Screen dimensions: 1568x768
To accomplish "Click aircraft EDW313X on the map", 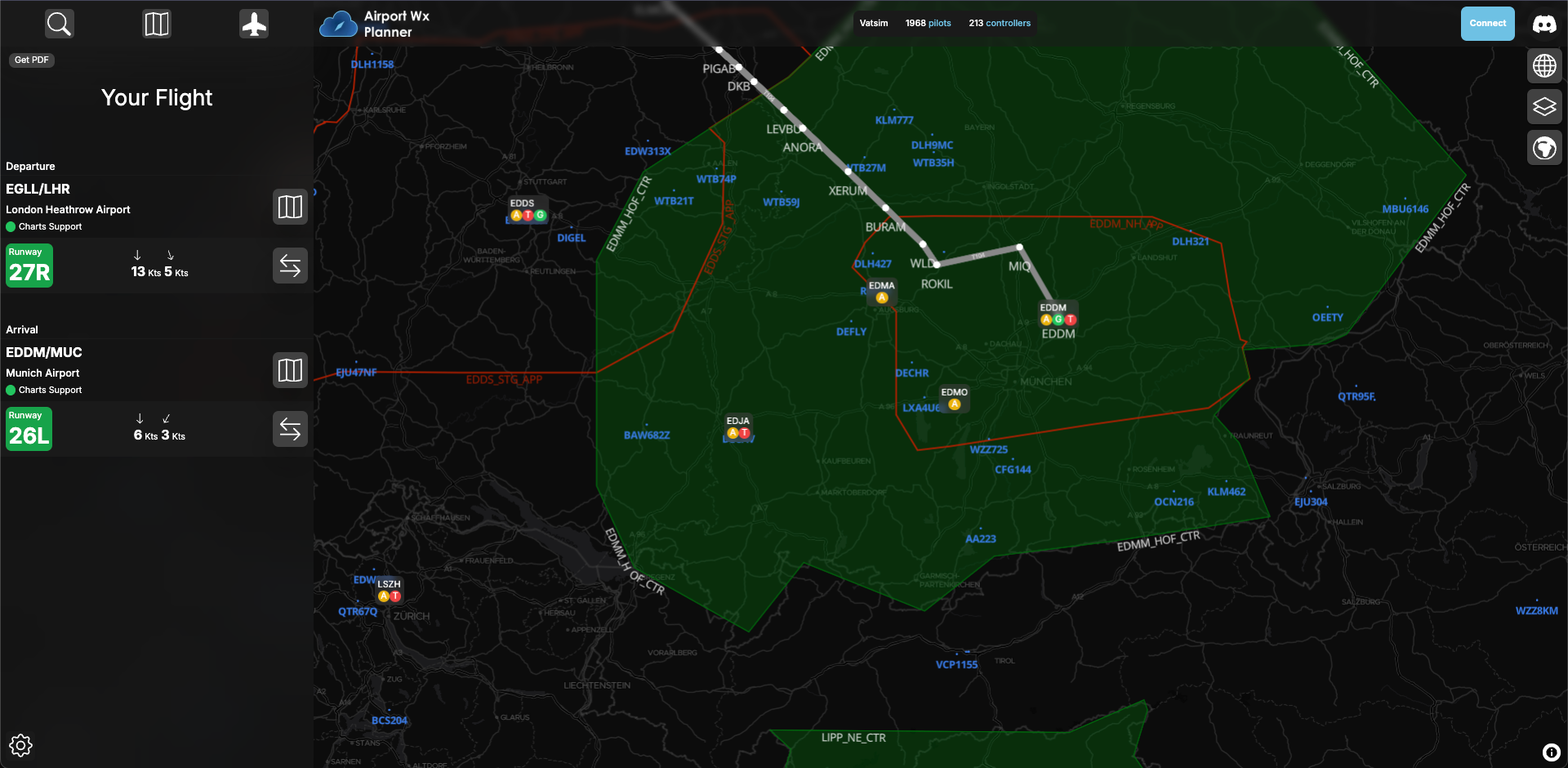I will point(648,151).
